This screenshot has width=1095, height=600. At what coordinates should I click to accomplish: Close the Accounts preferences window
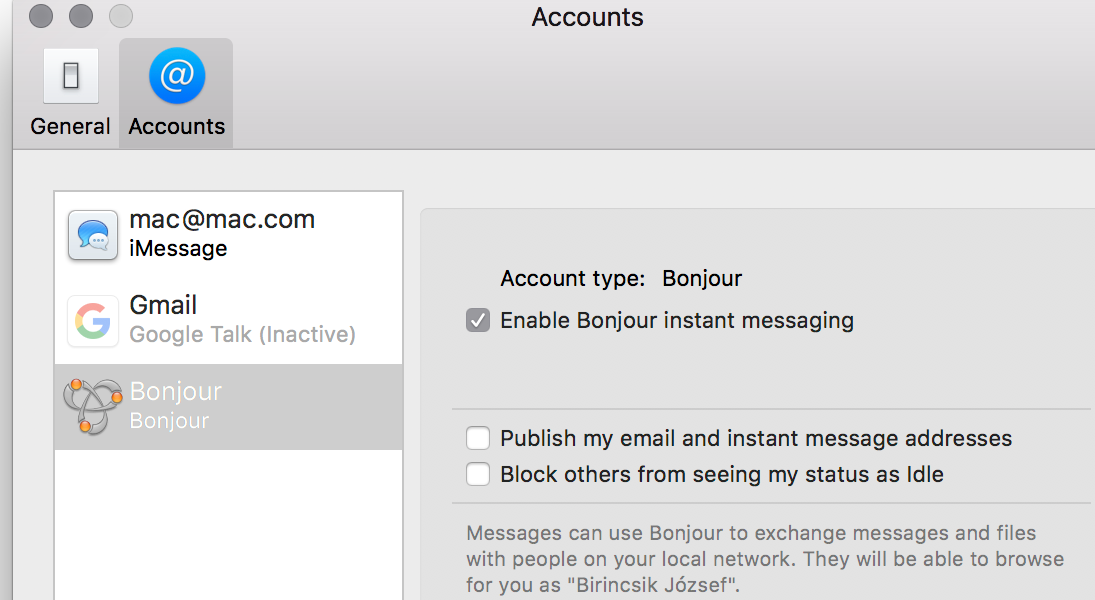pos(41,16)
